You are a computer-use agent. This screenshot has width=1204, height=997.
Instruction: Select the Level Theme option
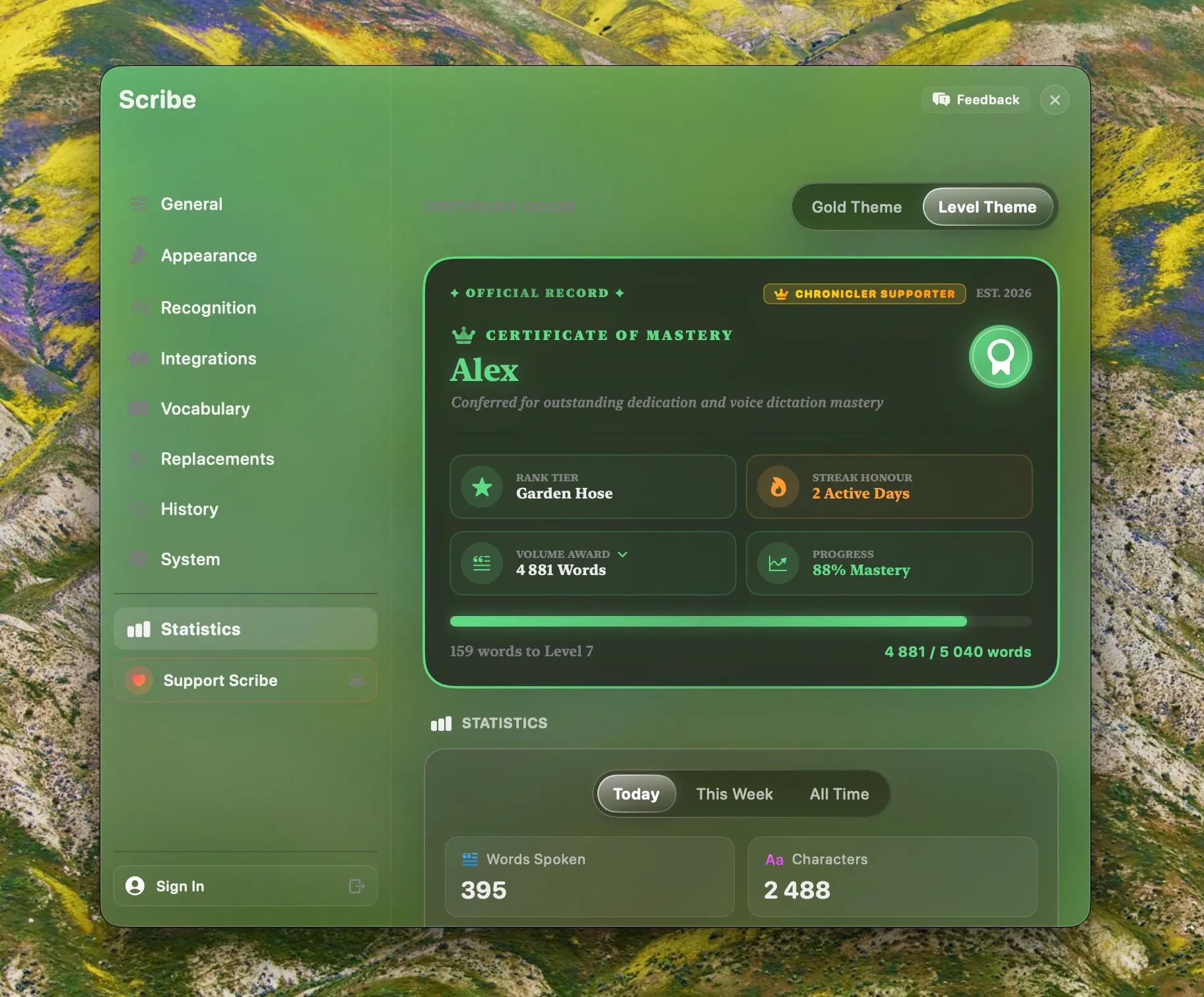[987, 207]
